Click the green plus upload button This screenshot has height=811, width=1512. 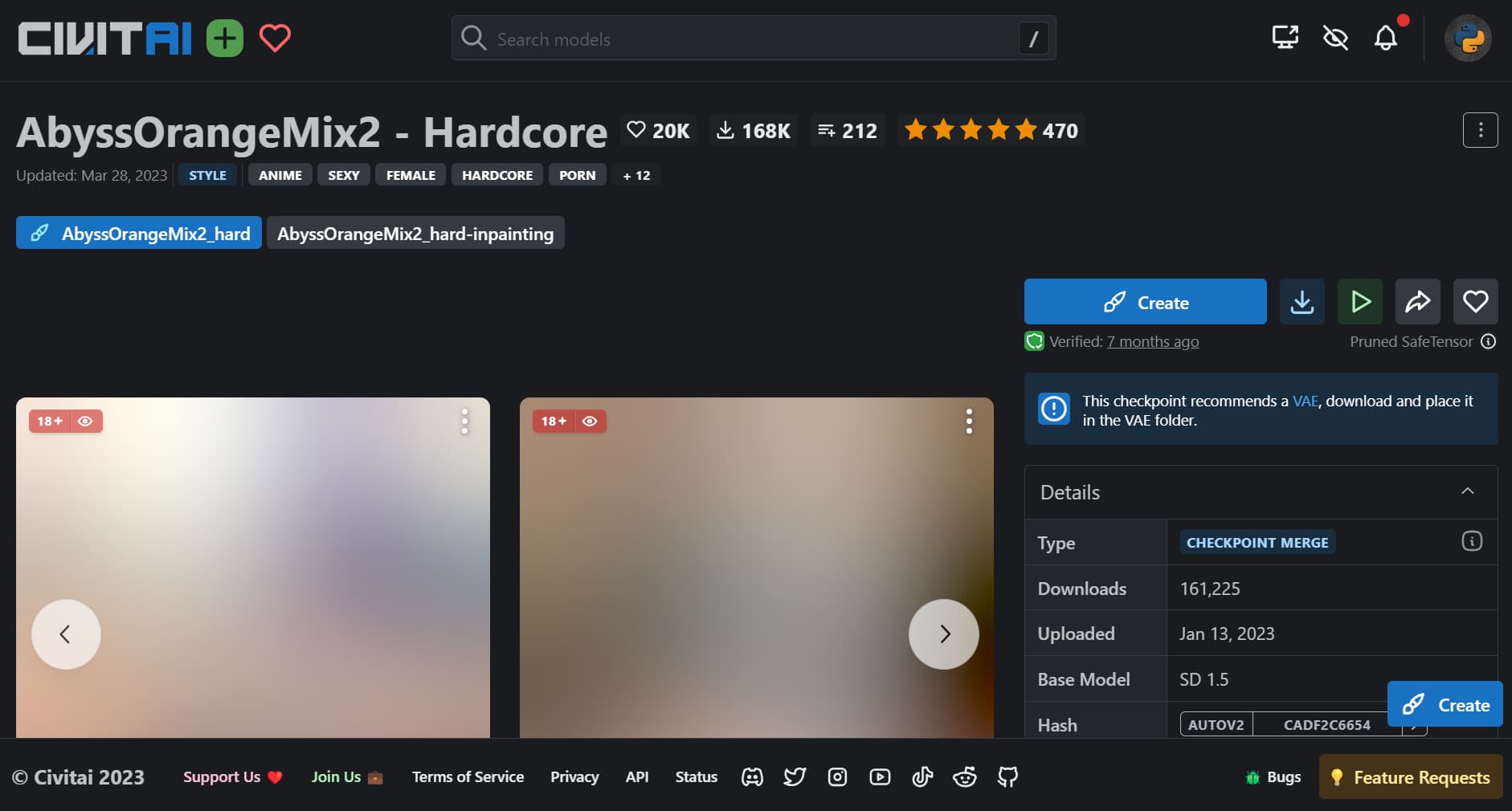pyautogui.click(x=225, y=39)
